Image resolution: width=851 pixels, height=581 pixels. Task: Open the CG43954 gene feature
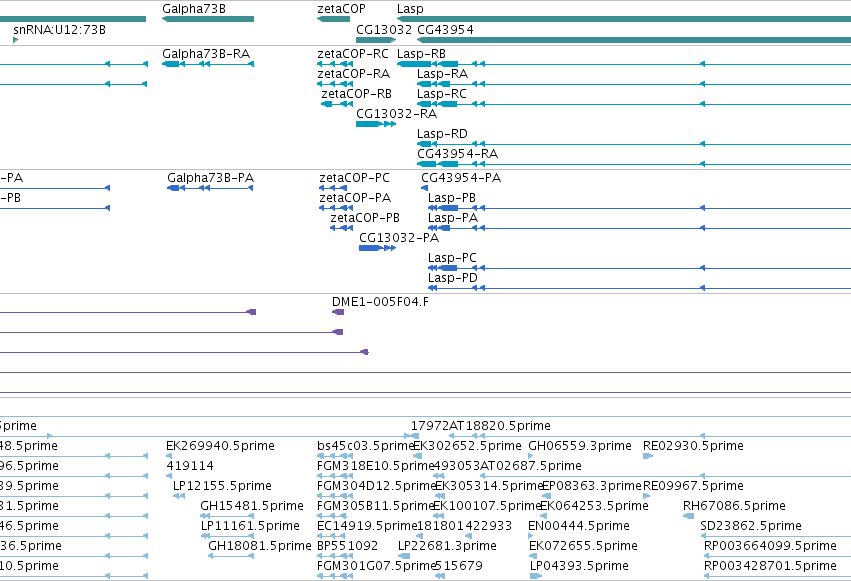[x=634, y=40]
